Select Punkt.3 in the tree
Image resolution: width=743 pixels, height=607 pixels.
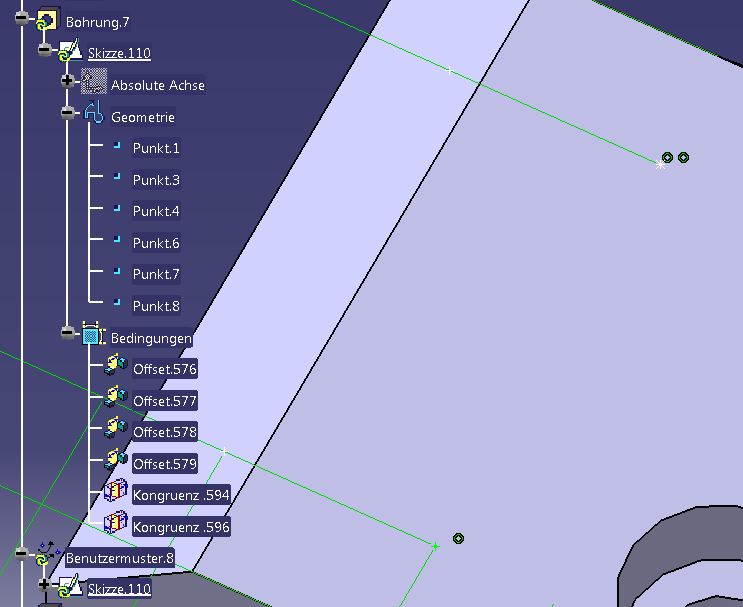point(156,180)
